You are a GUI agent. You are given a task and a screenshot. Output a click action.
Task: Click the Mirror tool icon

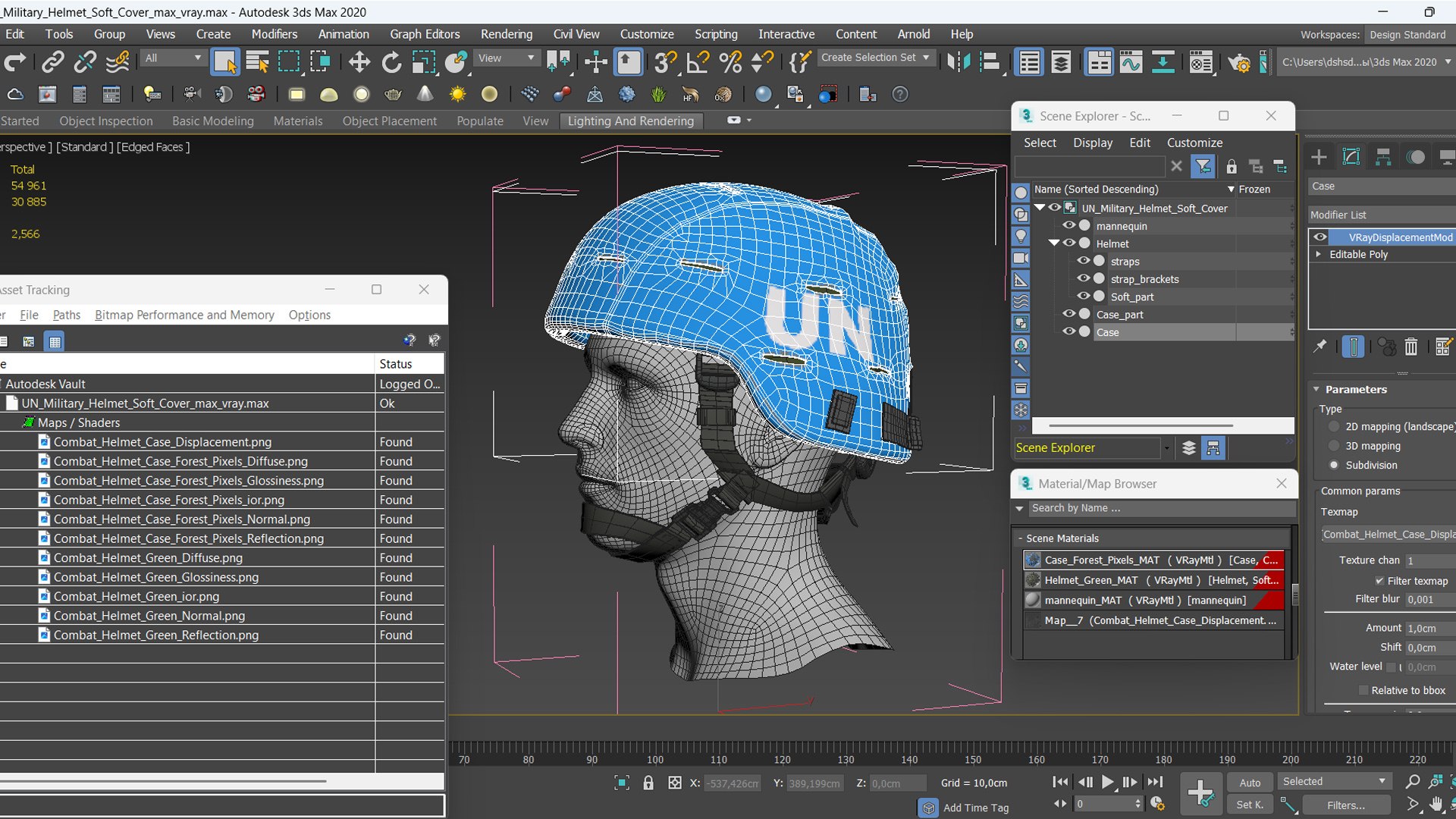[x=958, y=61]
